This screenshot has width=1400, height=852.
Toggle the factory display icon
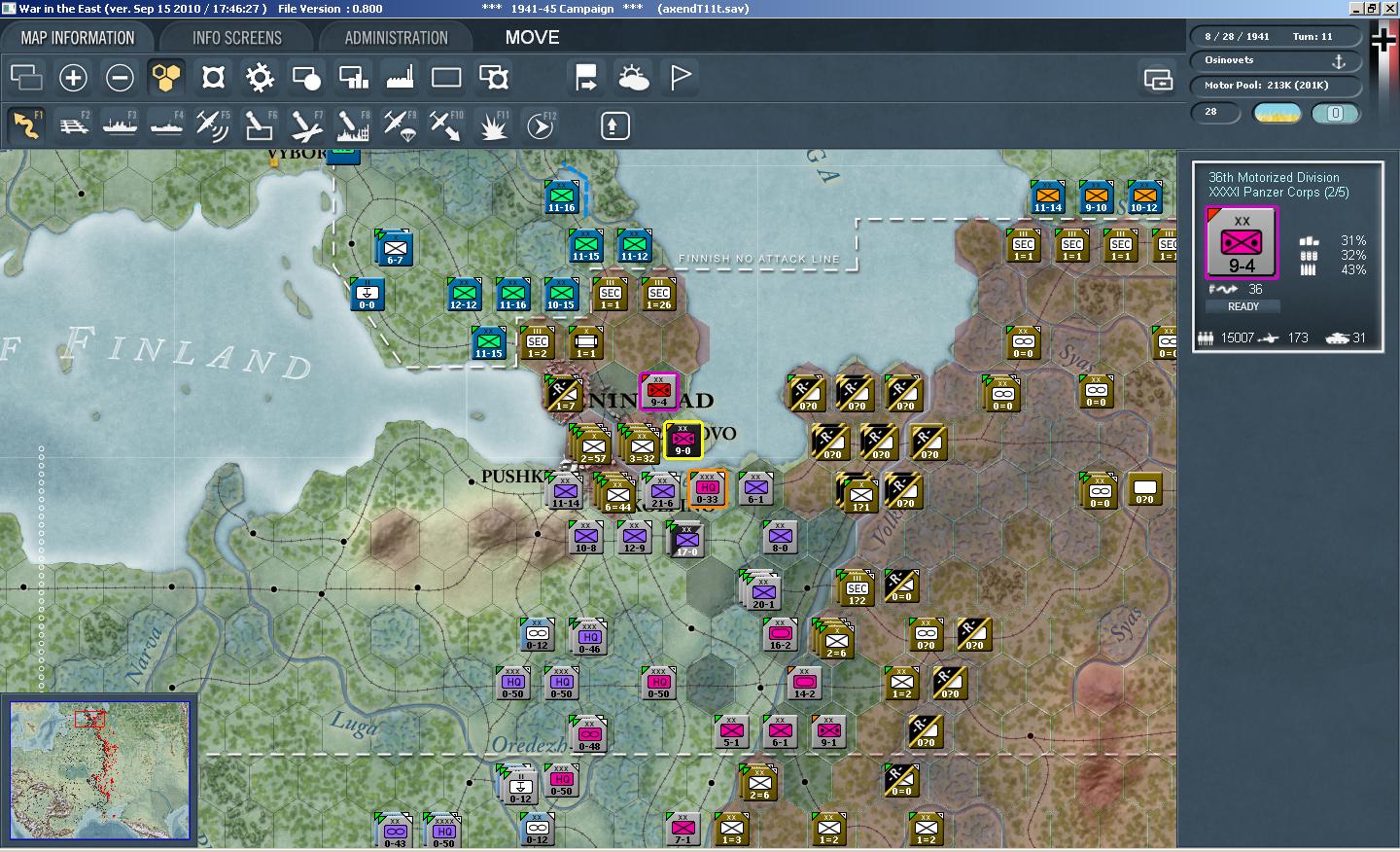pos(400,77)
